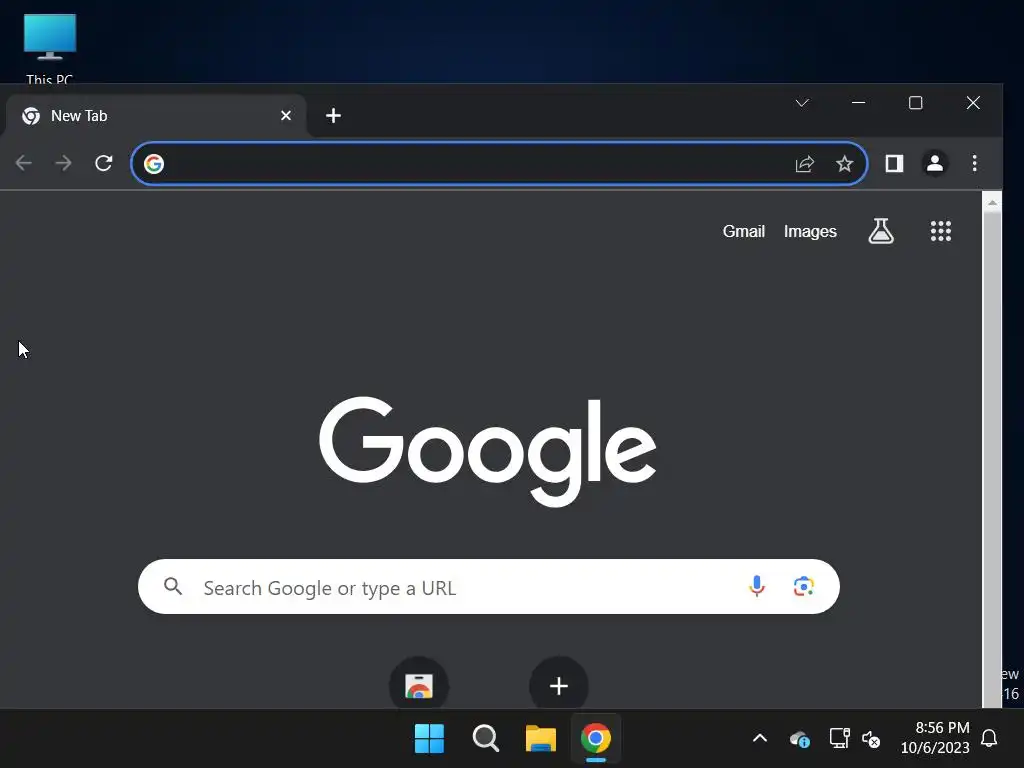The image size is (1024, 768).
Task: Minimize the Chrome window
Action: pos(858,103)
